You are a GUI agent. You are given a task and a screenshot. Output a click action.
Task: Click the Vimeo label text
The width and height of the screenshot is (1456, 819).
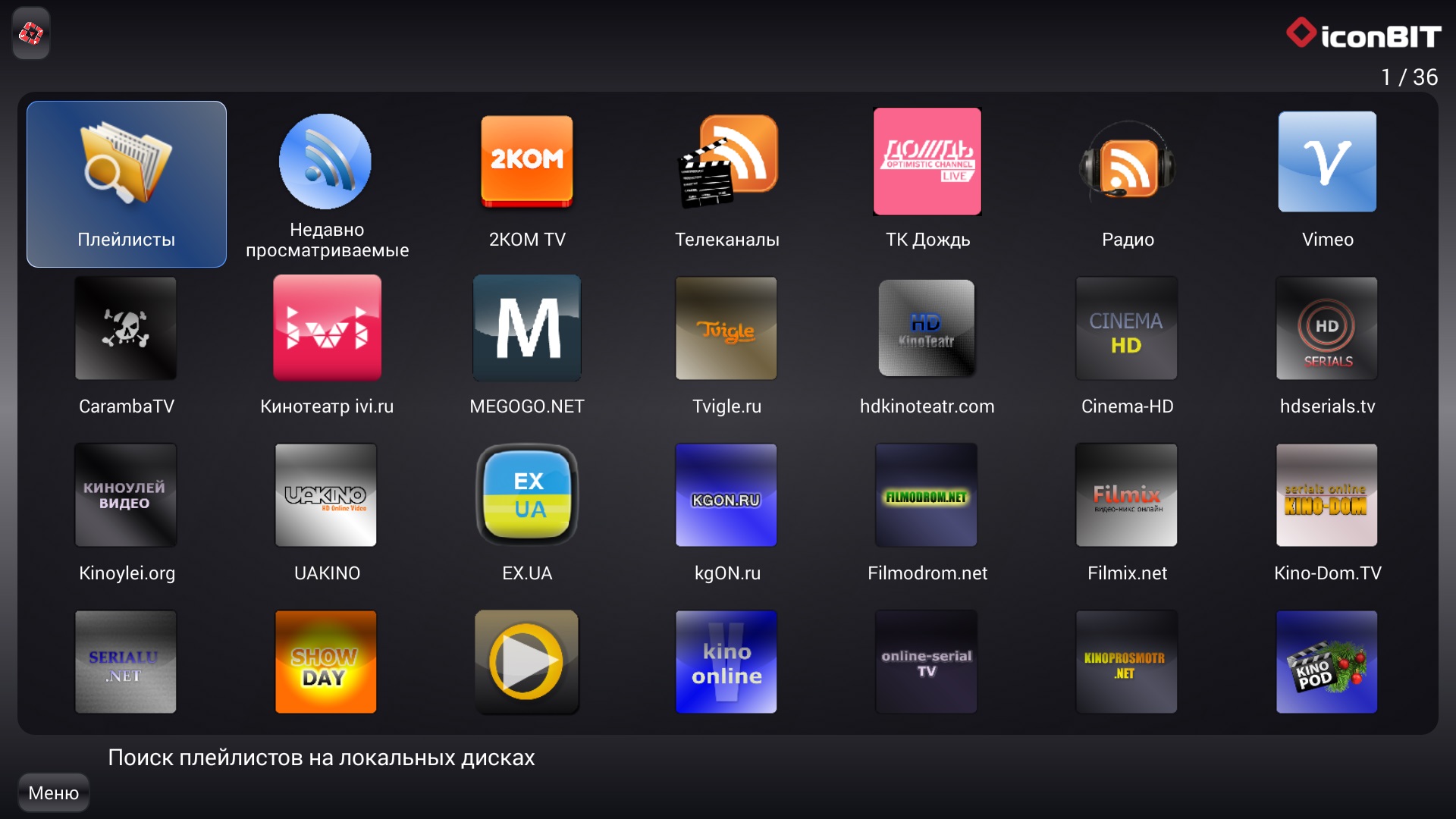pos(1328,240)
